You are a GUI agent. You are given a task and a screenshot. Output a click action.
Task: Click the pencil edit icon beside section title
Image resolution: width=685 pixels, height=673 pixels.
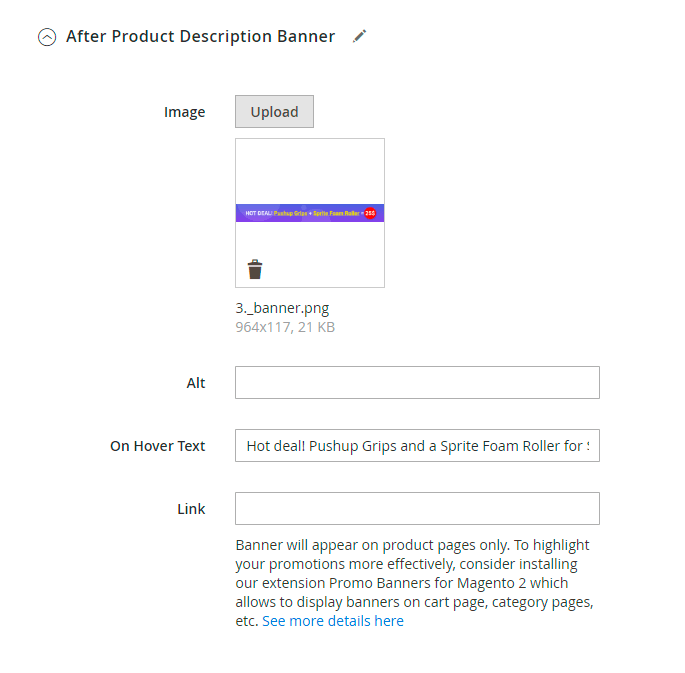pyautogui.click(x=360, y=36)
